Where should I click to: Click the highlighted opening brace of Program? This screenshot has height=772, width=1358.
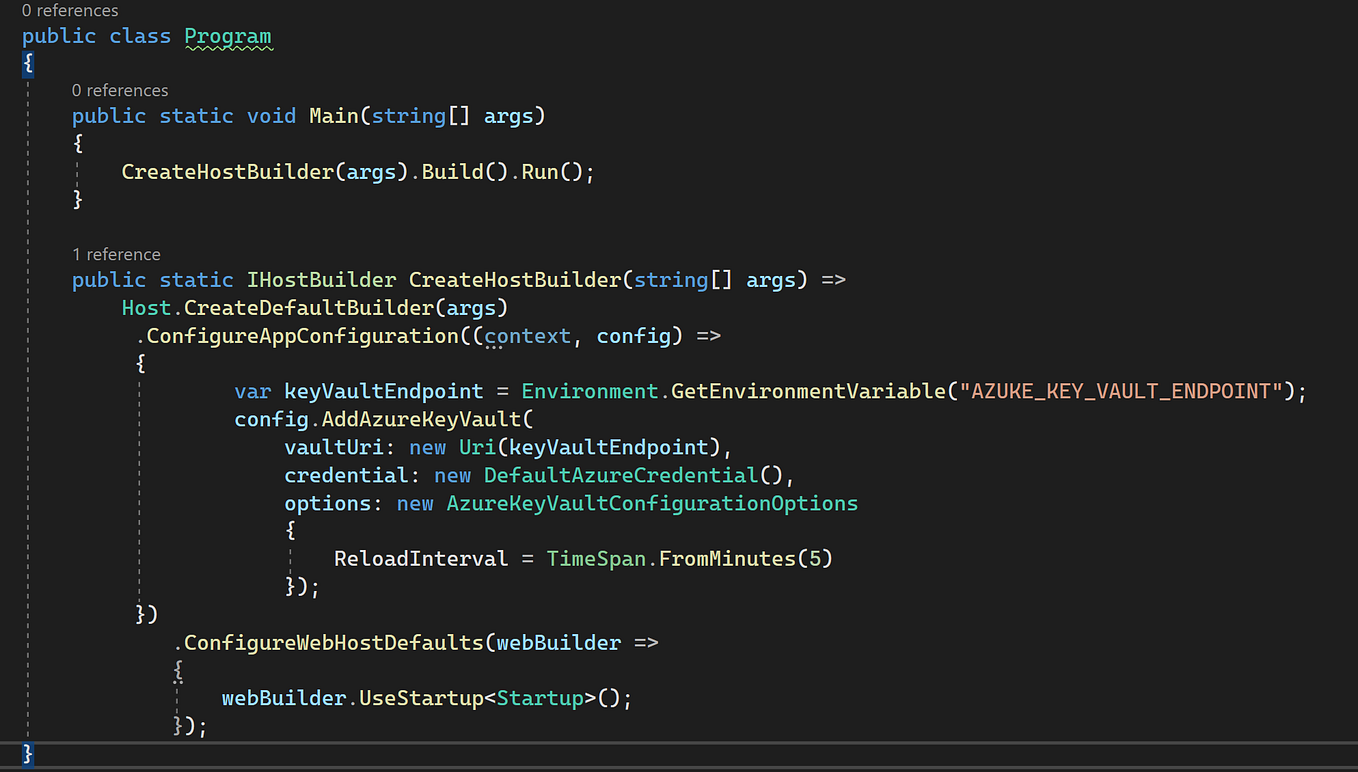coord(27,63)
